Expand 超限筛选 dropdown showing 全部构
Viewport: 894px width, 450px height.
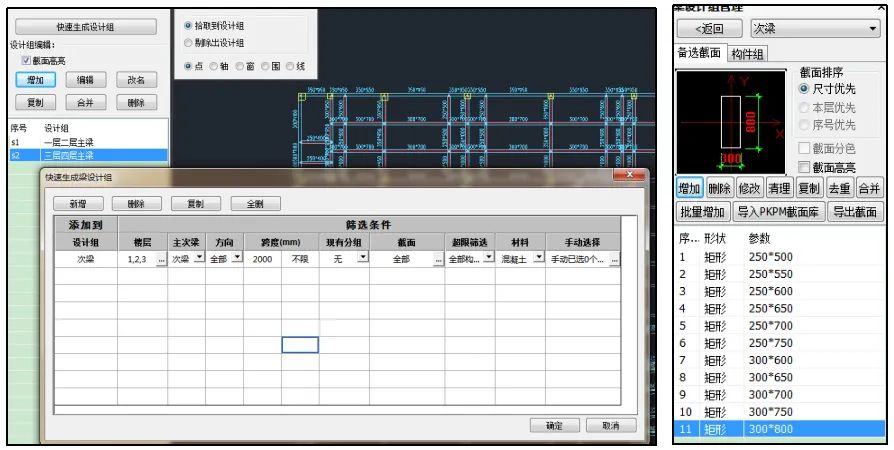point(489,258)
